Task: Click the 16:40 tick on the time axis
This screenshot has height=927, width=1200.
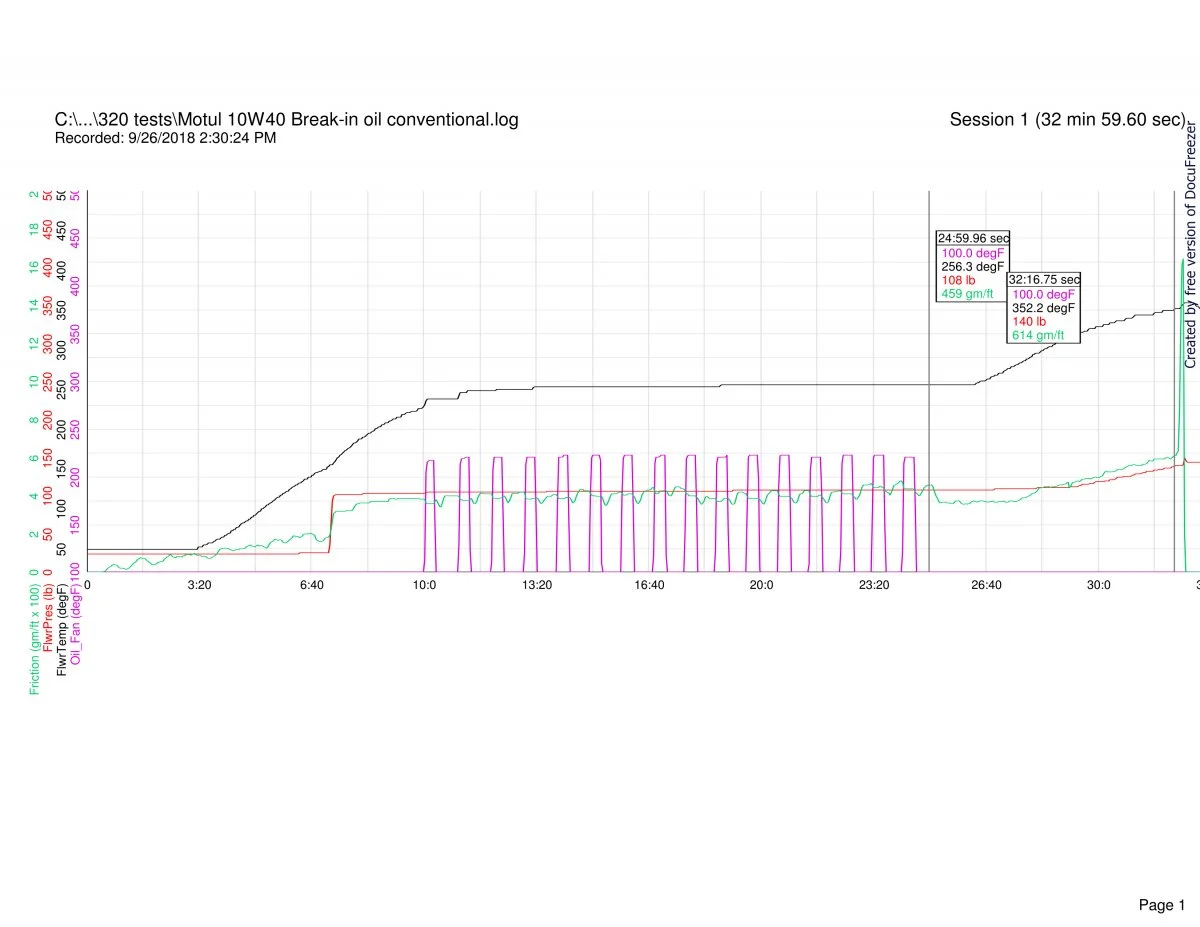Action: pyautogui.click(x=649, y=585)
